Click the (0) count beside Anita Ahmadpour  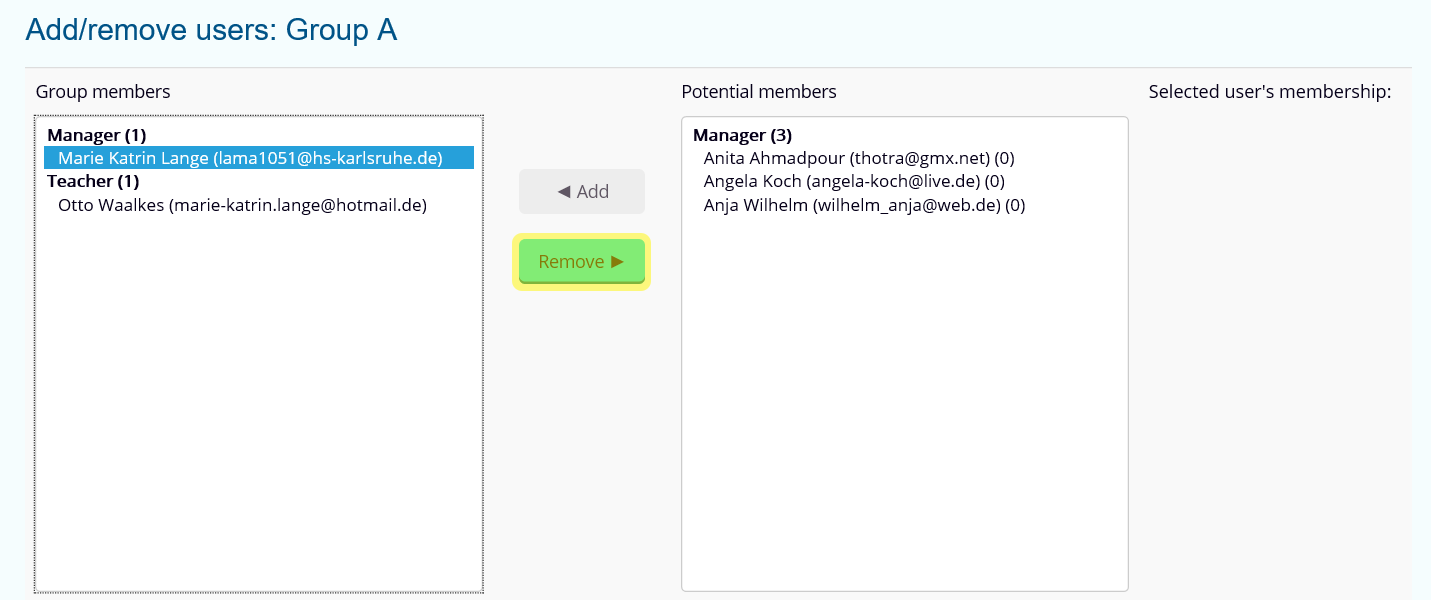coord(1004,158)
